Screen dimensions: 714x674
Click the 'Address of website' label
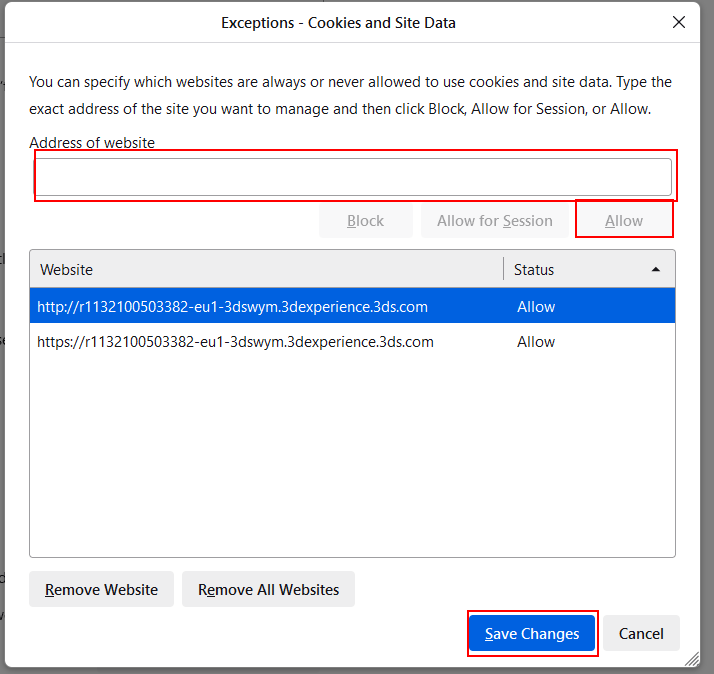pos(92,143)
